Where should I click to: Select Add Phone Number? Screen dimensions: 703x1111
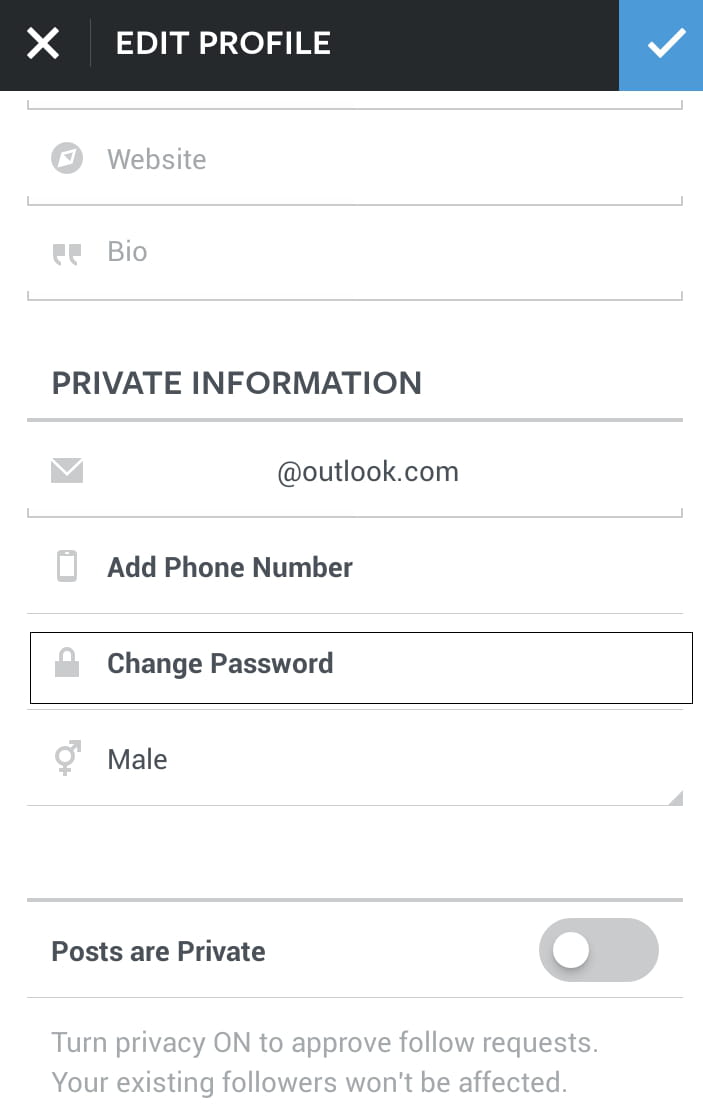230,568
